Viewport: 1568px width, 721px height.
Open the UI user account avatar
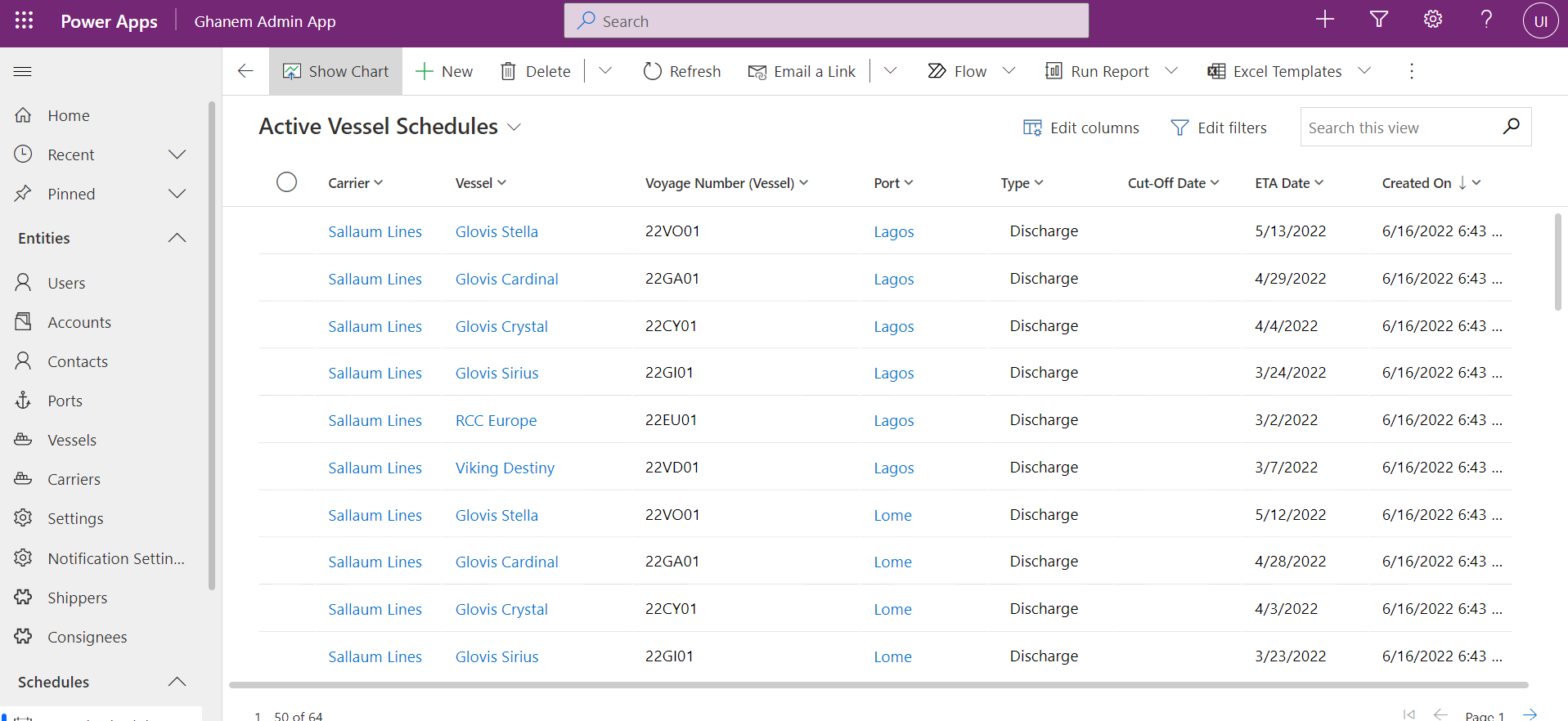pos(1540,20)
